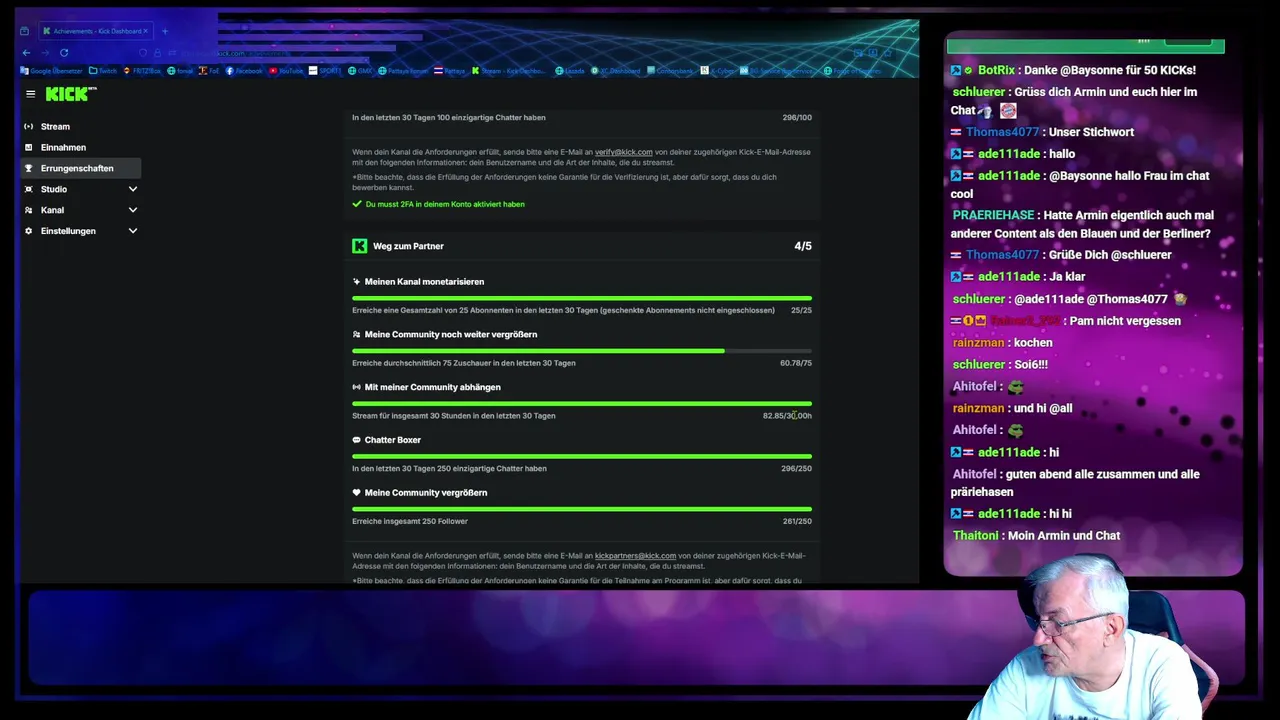Click the Kanal icon in the sidebar
The width and height of the screenshot is (1280, 720).
29,211
